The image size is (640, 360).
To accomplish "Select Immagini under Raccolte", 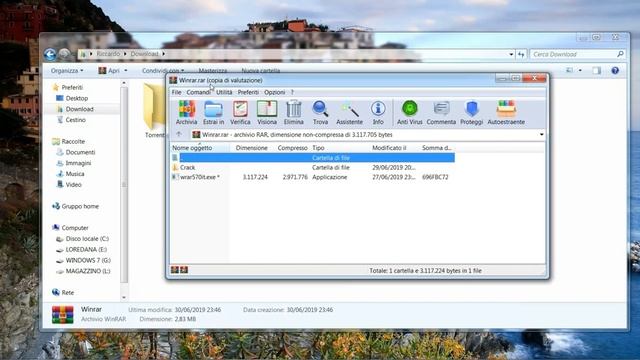I will 78,163.
